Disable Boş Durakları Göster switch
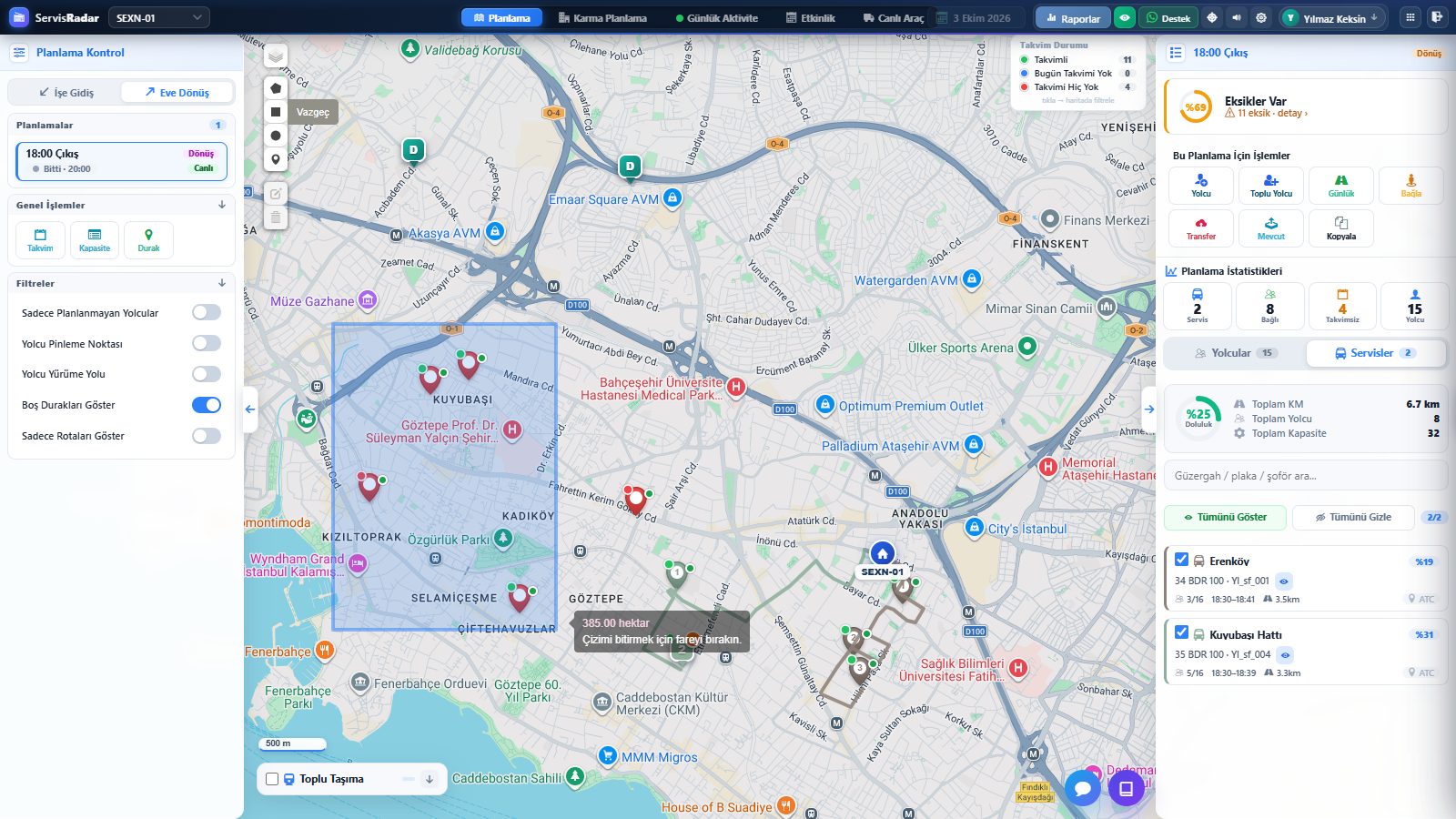The height and width of the screenshot is (819, 1456). tap(207, 405)
